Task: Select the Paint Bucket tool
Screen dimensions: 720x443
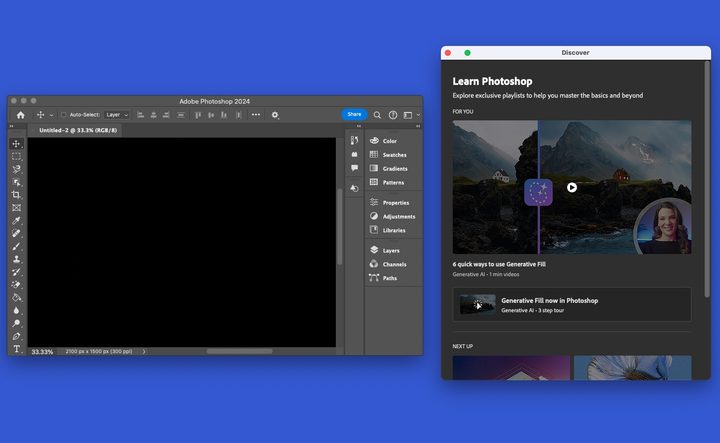Action: pos(16,297)
